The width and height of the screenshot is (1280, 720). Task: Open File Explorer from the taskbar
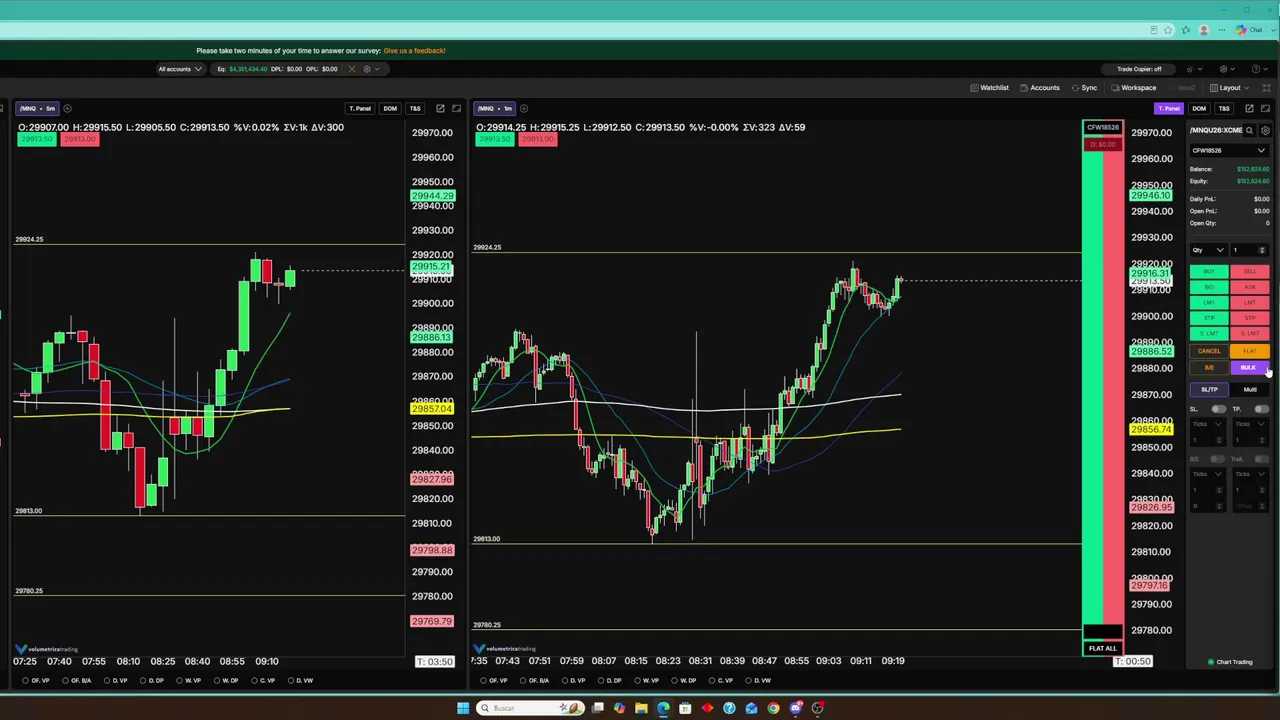tap(641, 708)
